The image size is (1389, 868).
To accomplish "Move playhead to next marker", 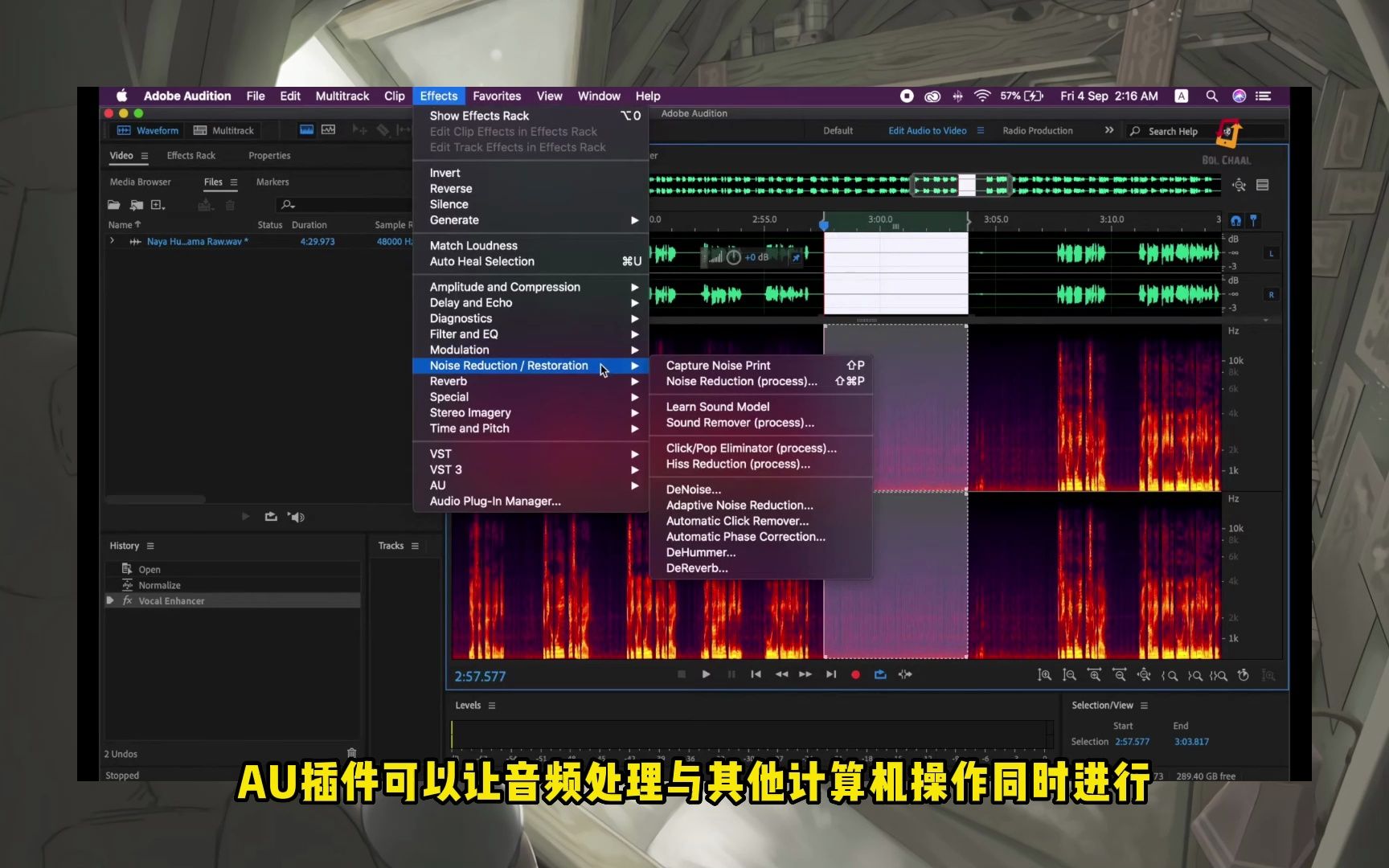I will click(831, 674).
